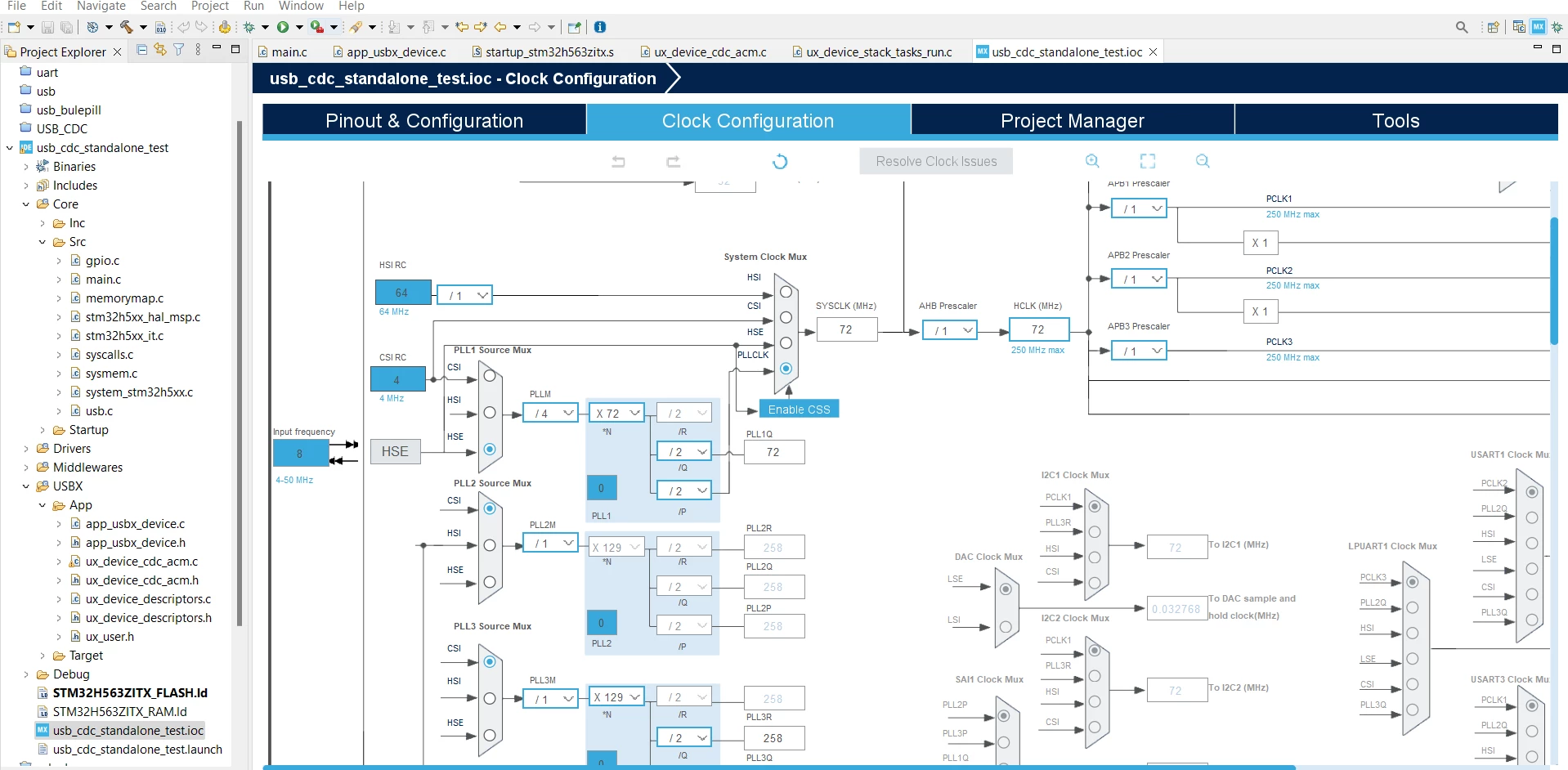Click the Enable CSS button
Viewport: 1568px width, 770px height.
pos(799,410)
